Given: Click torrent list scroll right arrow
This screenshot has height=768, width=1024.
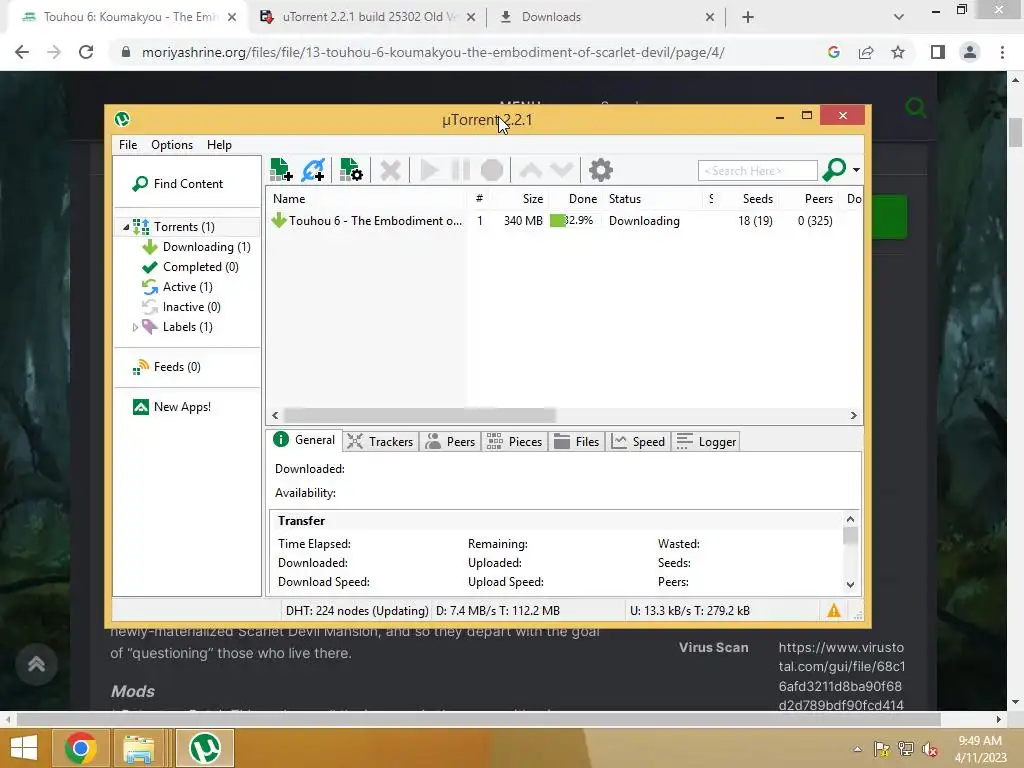Looking at the screenshot, I should (854, 415).
